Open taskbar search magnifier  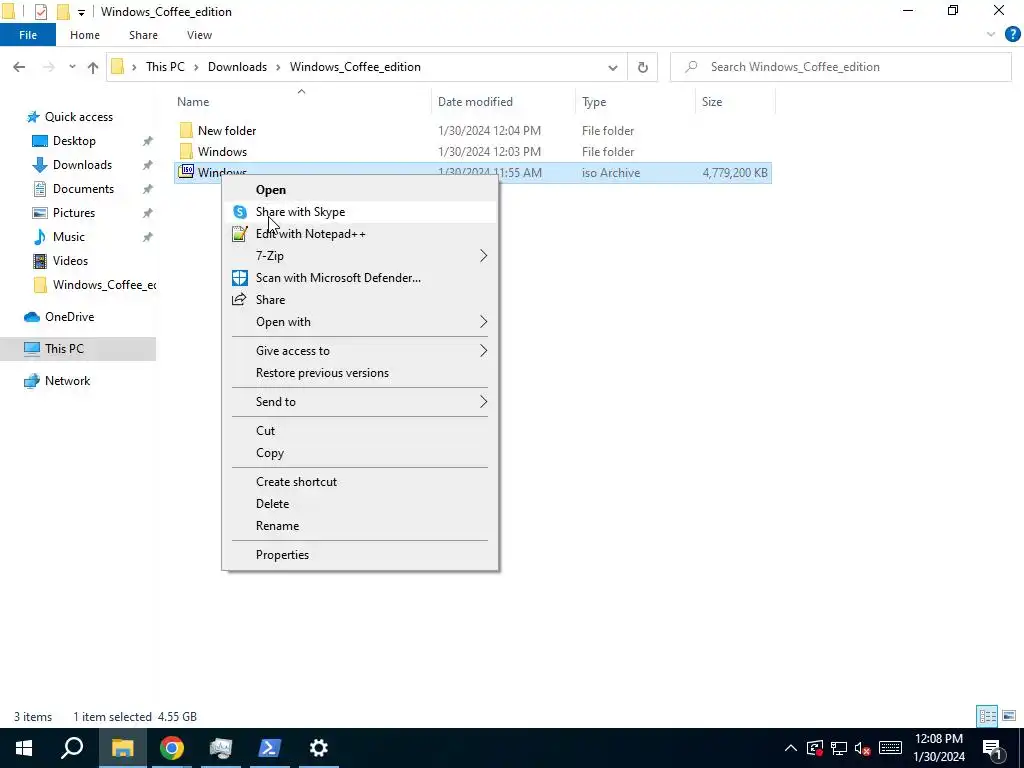72,748
